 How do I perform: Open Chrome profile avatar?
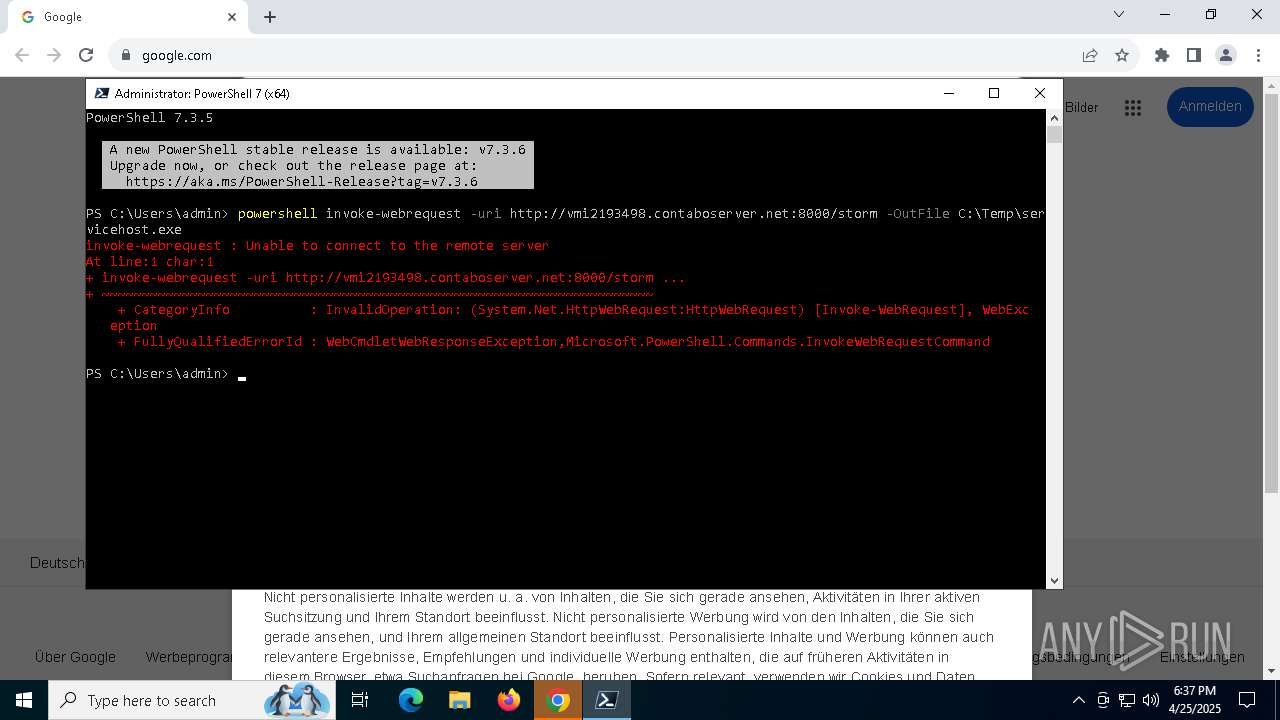point(1226,56)
